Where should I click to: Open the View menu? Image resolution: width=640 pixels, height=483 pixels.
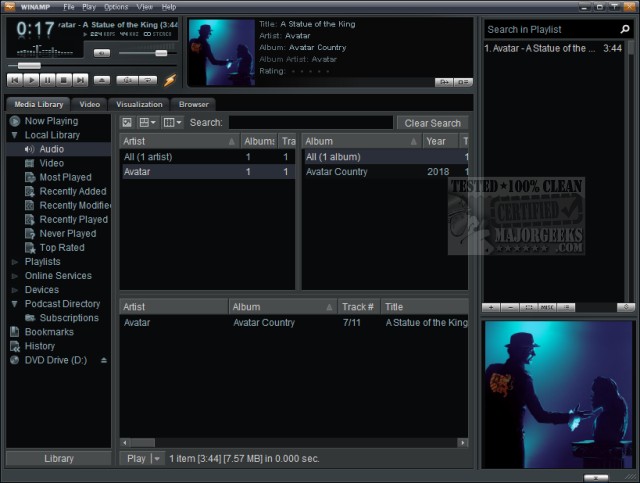pyautogui.click(x=144, y=7)
